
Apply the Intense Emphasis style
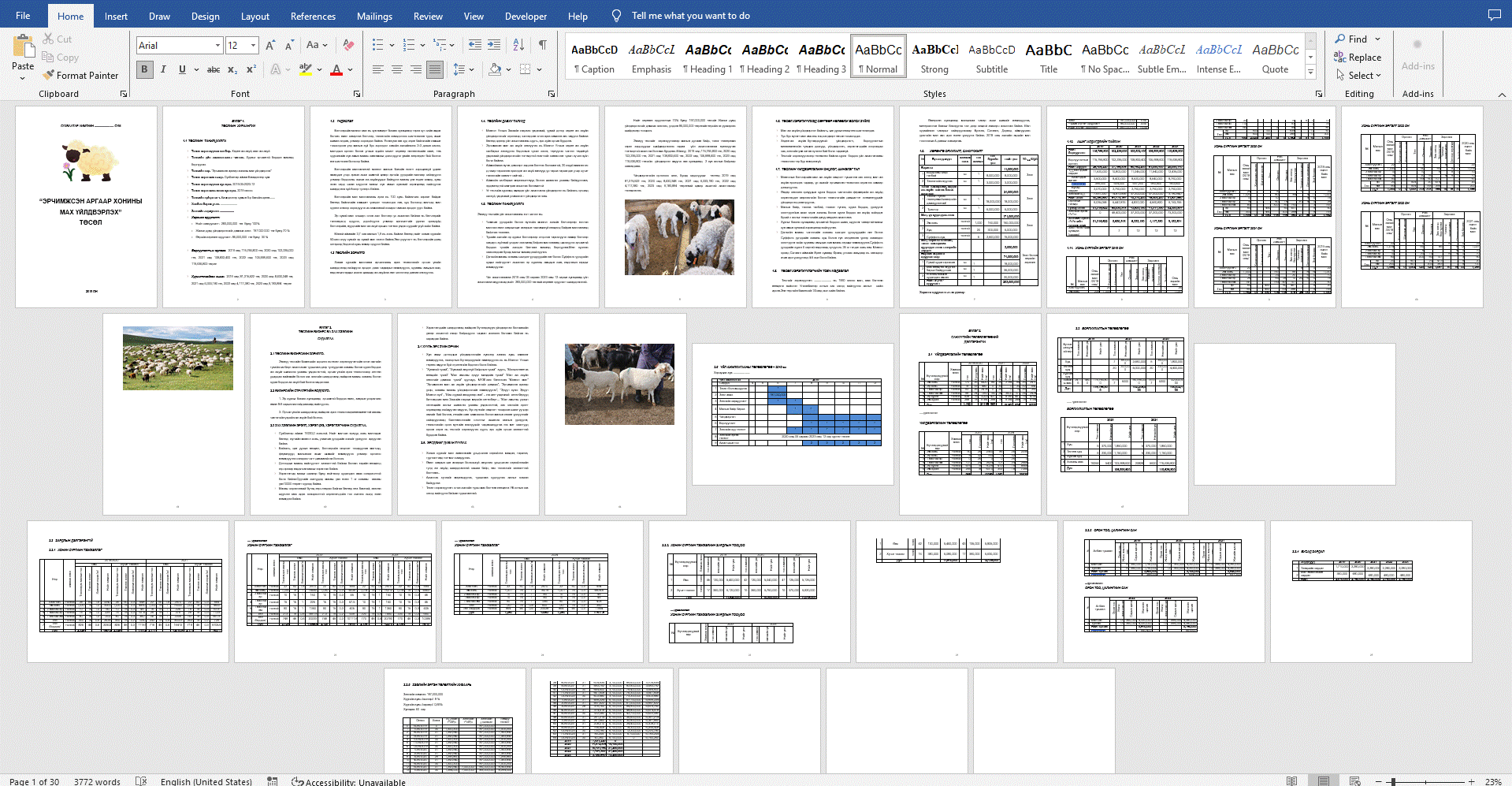(x=1219, y=57)
